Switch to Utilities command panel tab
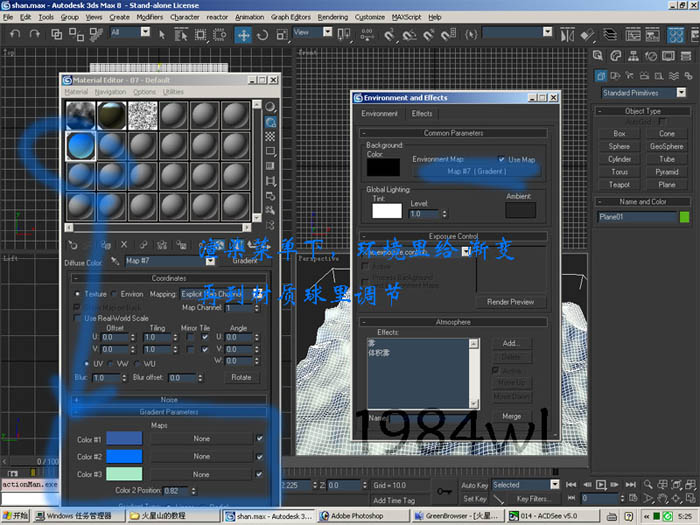Screen dimensions: 700x525 (686, 56)
